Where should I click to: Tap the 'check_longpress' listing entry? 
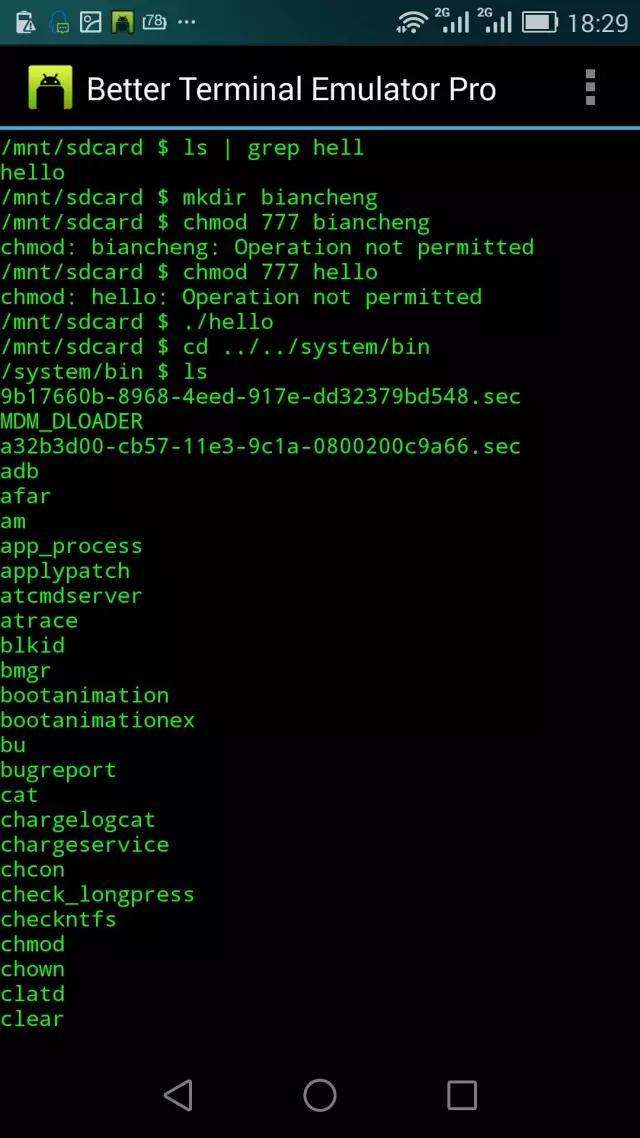[x=97, y=894]
